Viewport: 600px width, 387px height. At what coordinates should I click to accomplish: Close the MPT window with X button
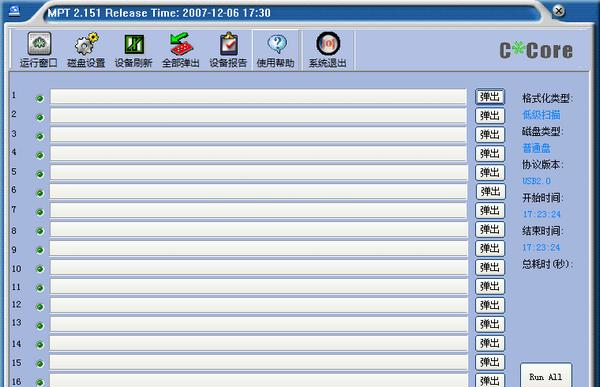[x=559, y=11]
